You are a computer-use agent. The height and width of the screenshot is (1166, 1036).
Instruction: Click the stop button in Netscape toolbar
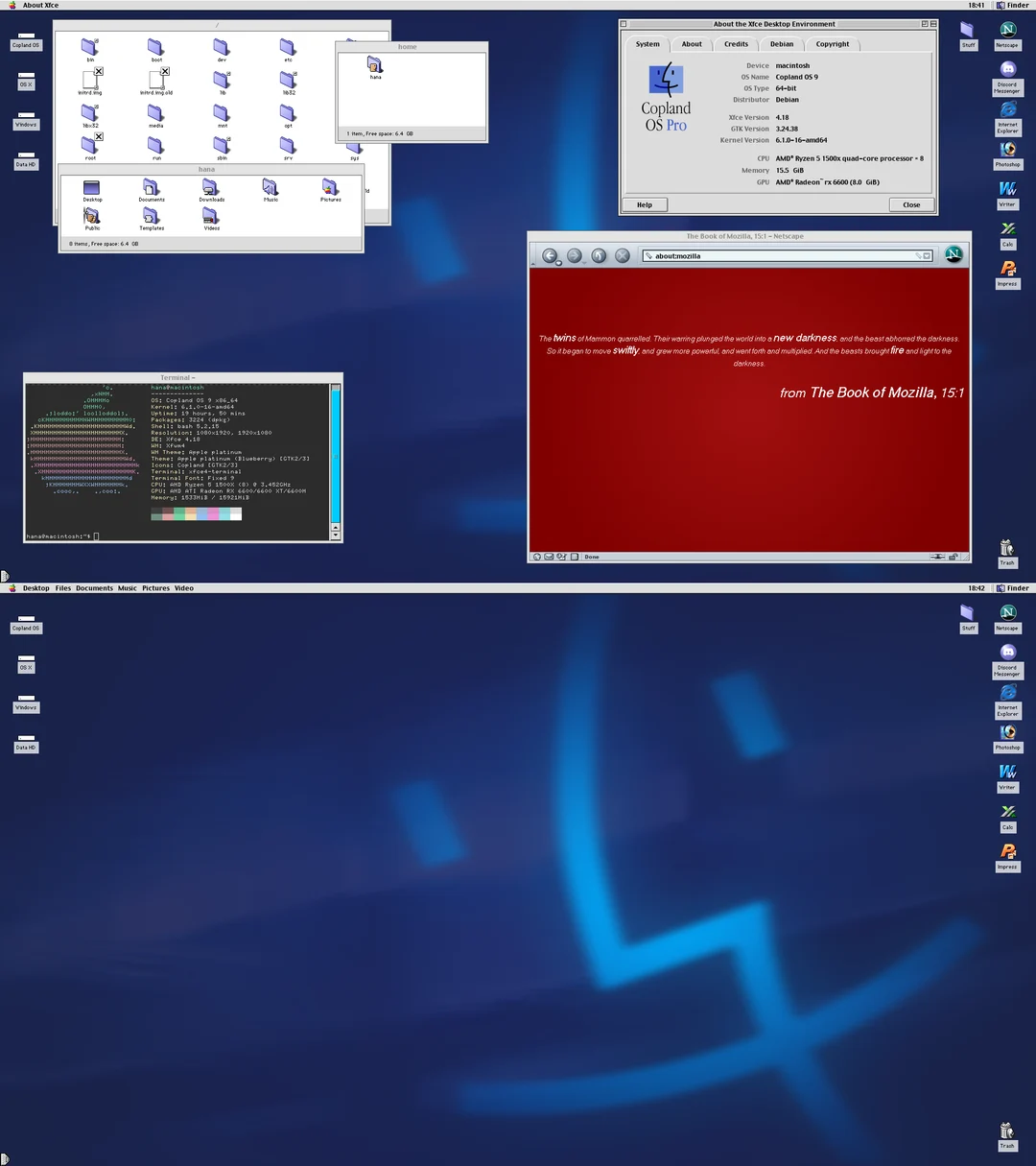(622, 255)
